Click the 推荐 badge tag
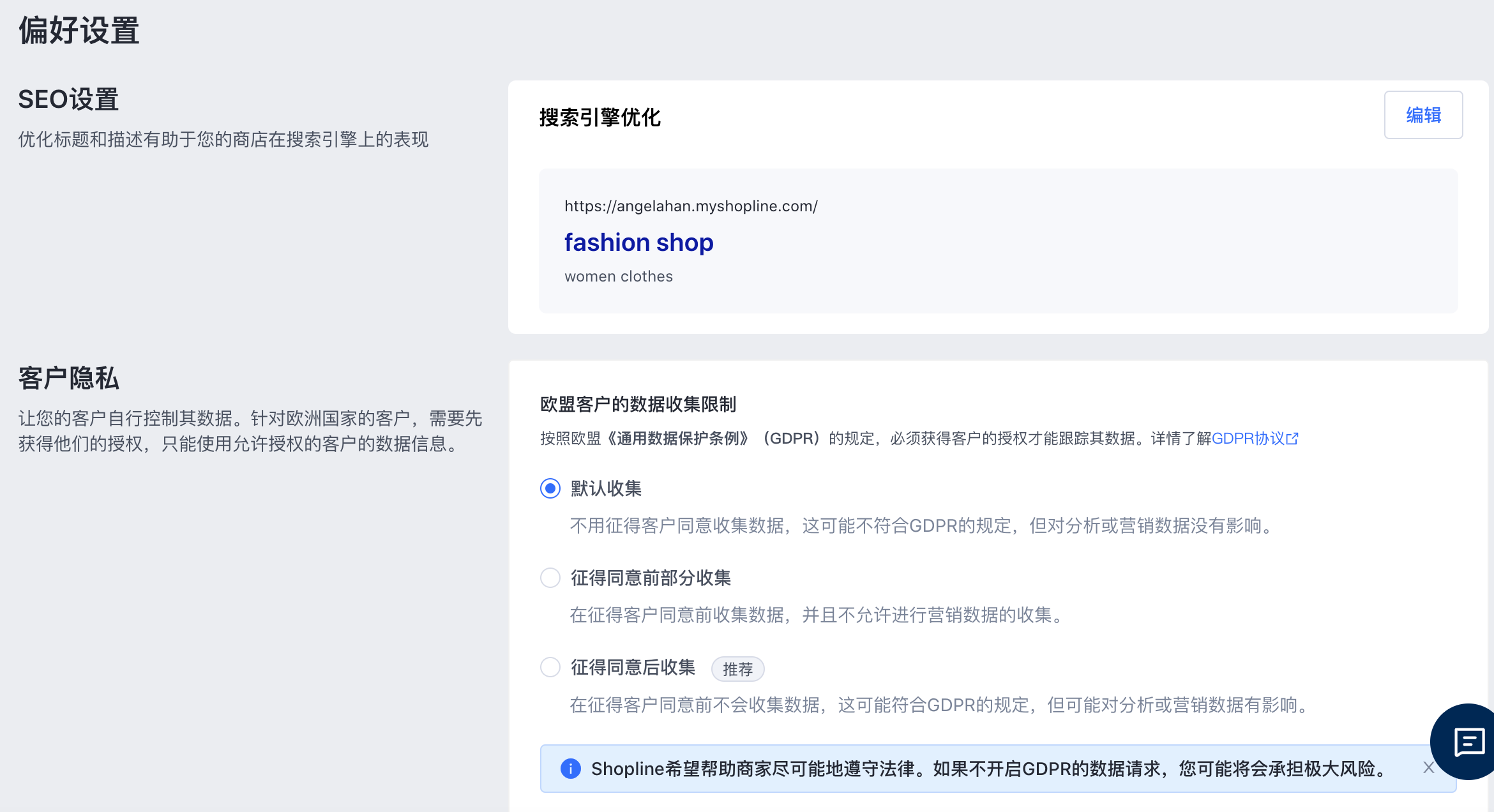 click(x=737, y=669)
